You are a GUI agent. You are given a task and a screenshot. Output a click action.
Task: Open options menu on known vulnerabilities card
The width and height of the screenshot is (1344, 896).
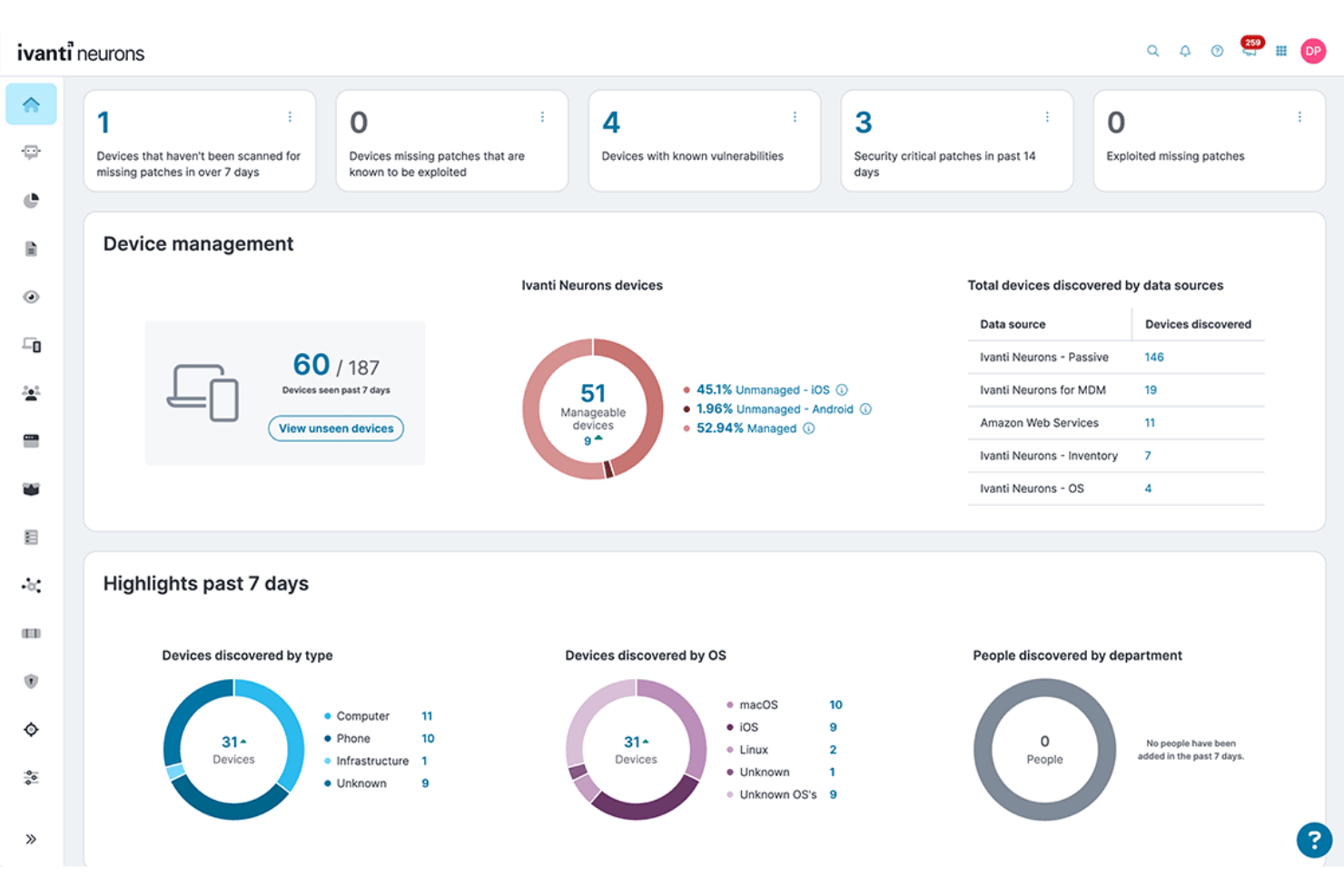pos(795,117)
